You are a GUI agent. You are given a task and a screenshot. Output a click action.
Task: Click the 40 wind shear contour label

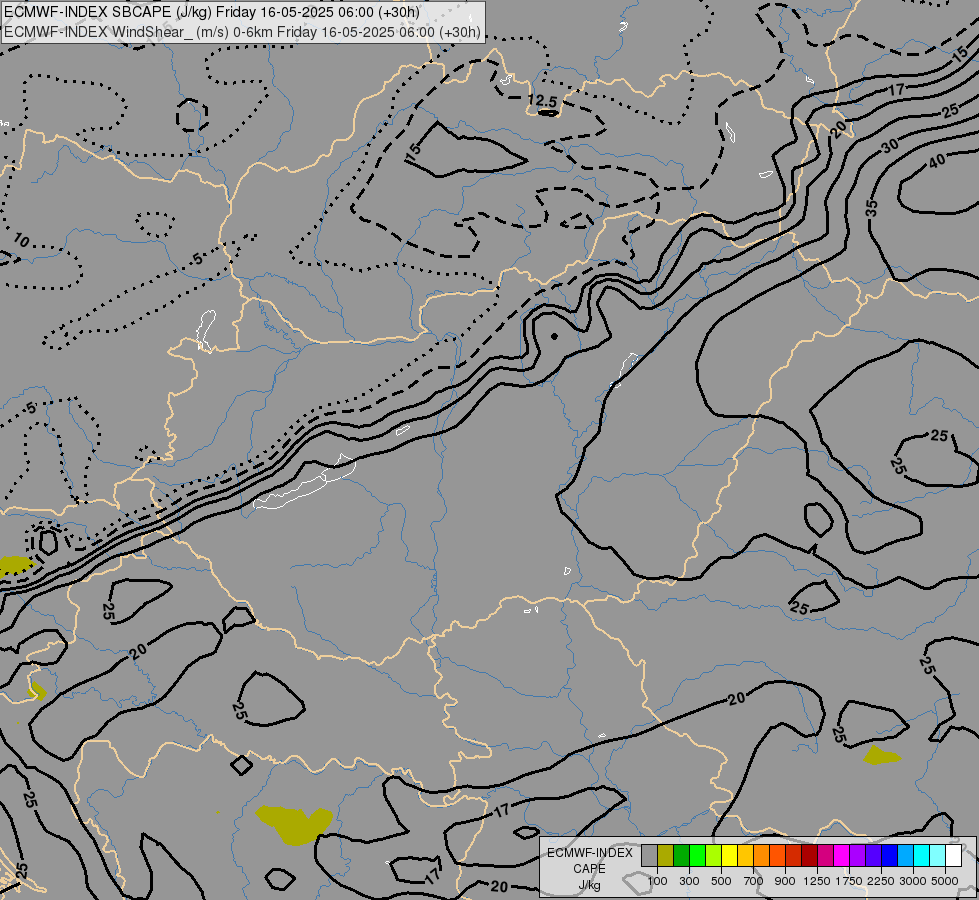click(937, 161)
